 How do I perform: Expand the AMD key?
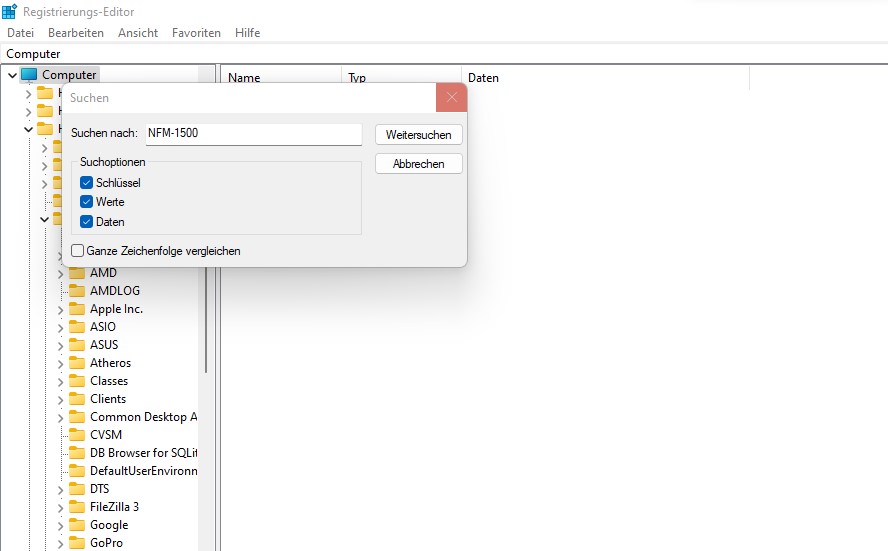60,274
